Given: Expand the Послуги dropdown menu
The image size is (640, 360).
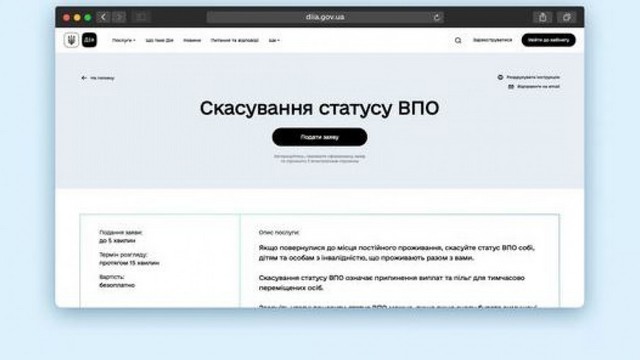Looking at the screenshot, I should [x=124, y=40].
